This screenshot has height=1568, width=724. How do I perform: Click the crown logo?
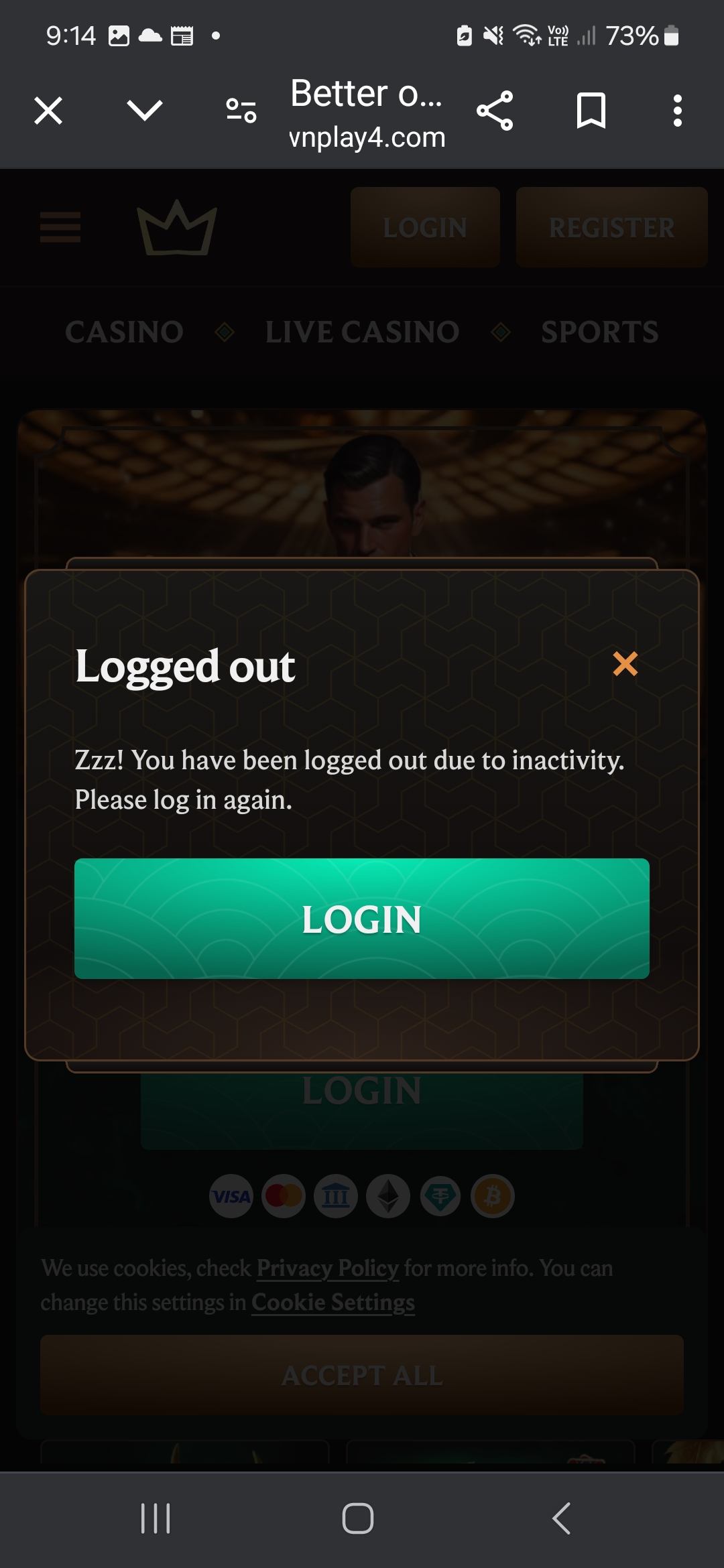click(x=177, y=228)
